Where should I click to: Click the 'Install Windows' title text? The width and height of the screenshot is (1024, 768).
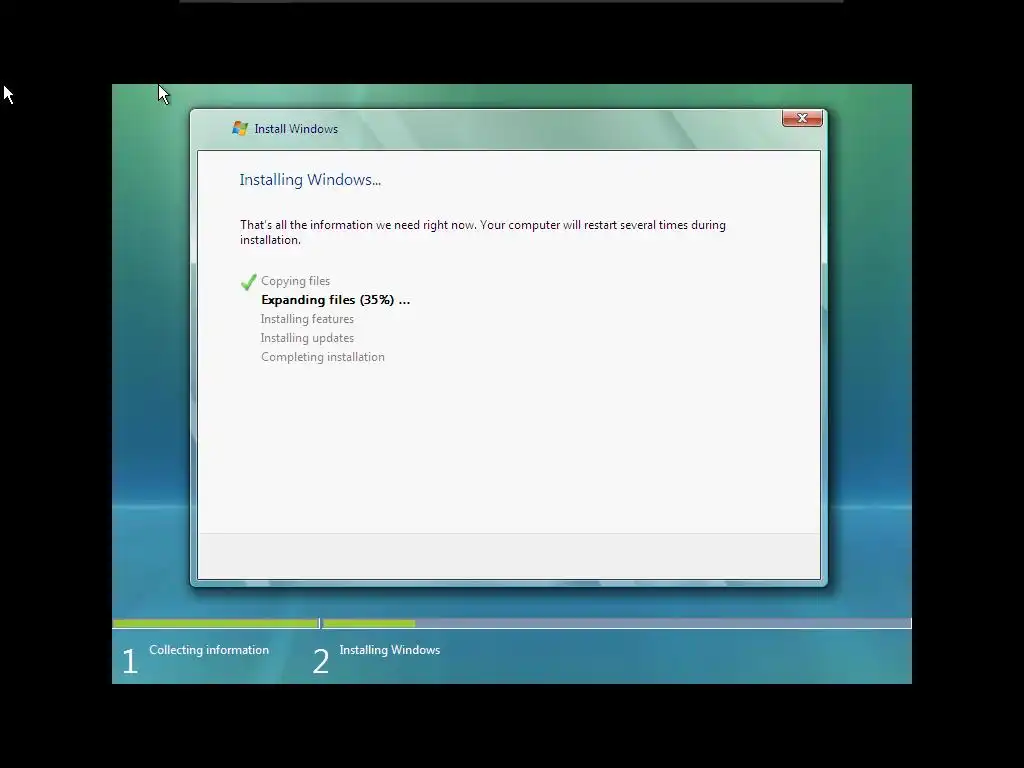(296, 129)
